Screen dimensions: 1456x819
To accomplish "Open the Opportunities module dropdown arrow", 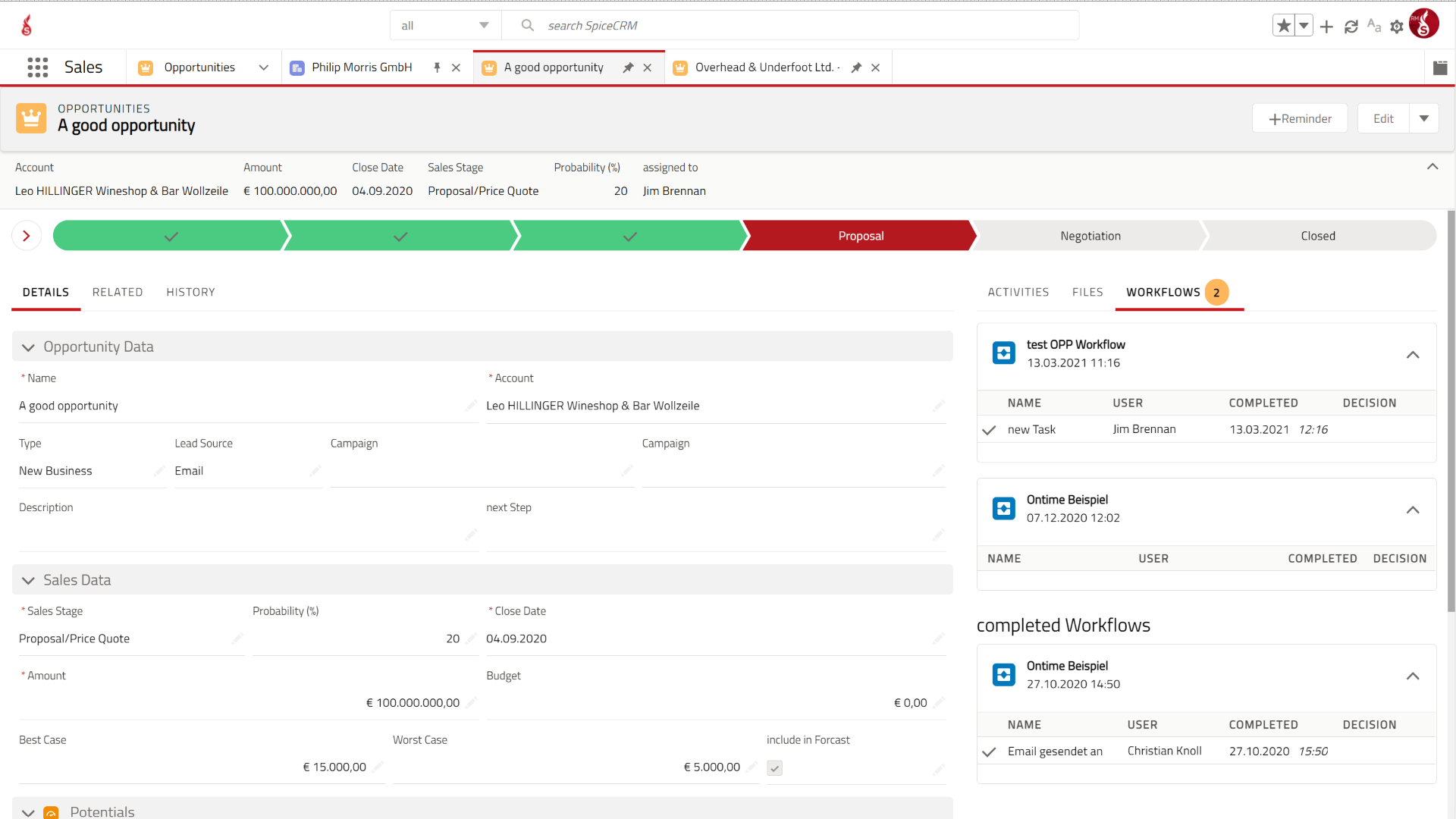I will tap(264, 67).
